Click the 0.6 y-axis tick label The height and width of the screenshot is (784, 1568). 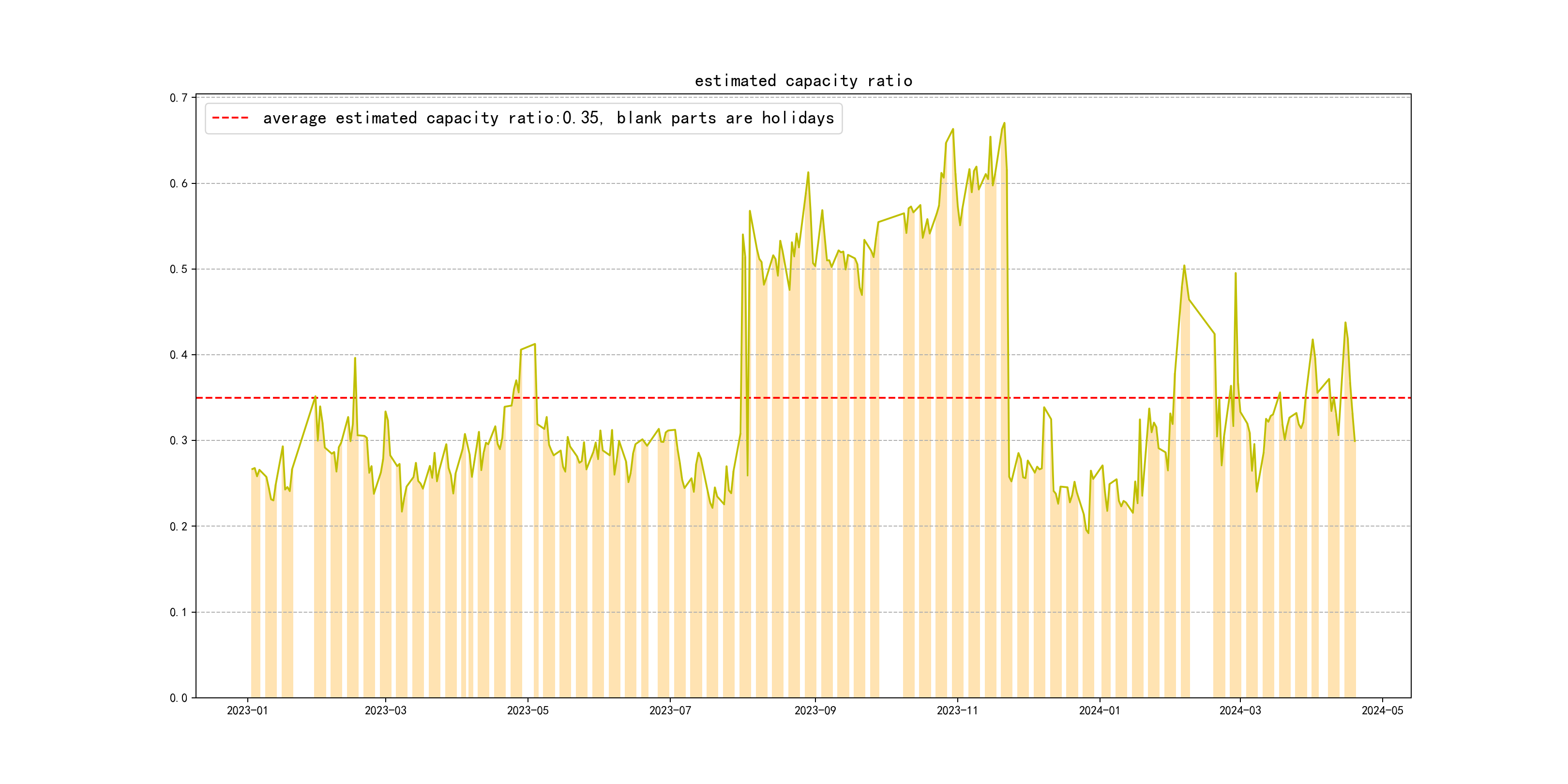179,184
